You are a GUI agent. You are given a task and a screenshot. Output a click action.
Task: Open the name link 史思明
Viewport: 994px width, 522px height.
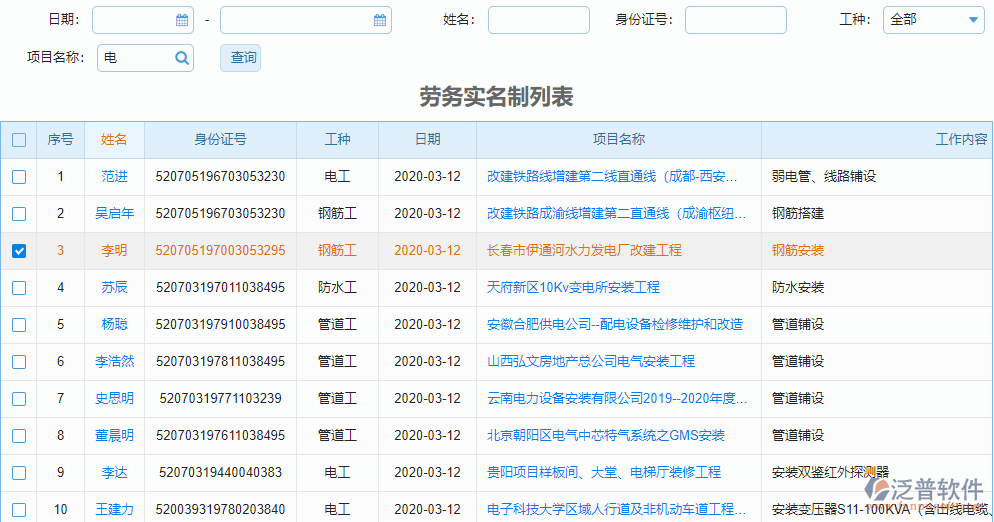click(115, 399)
